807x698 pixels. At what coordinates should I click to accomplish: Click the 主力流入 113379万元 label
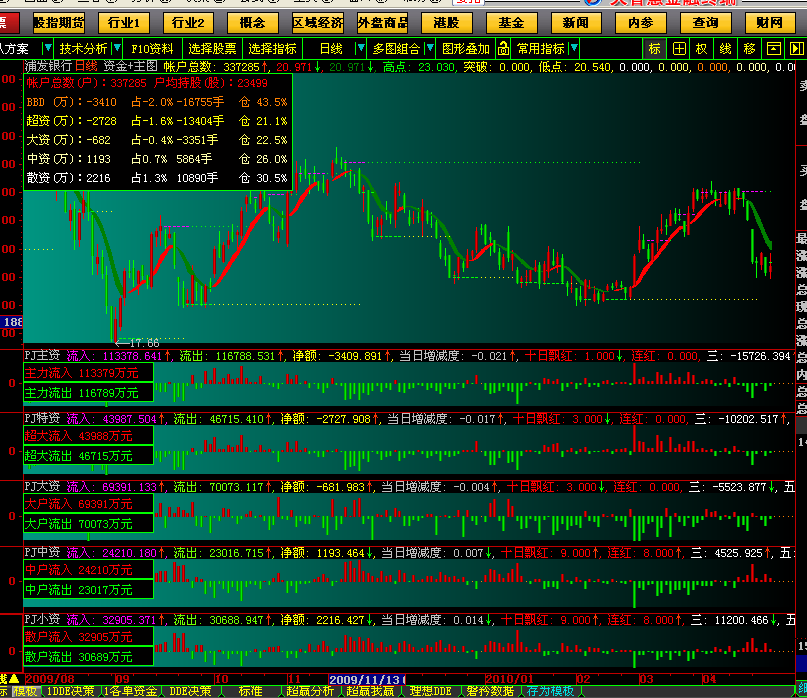pos(89,373)
